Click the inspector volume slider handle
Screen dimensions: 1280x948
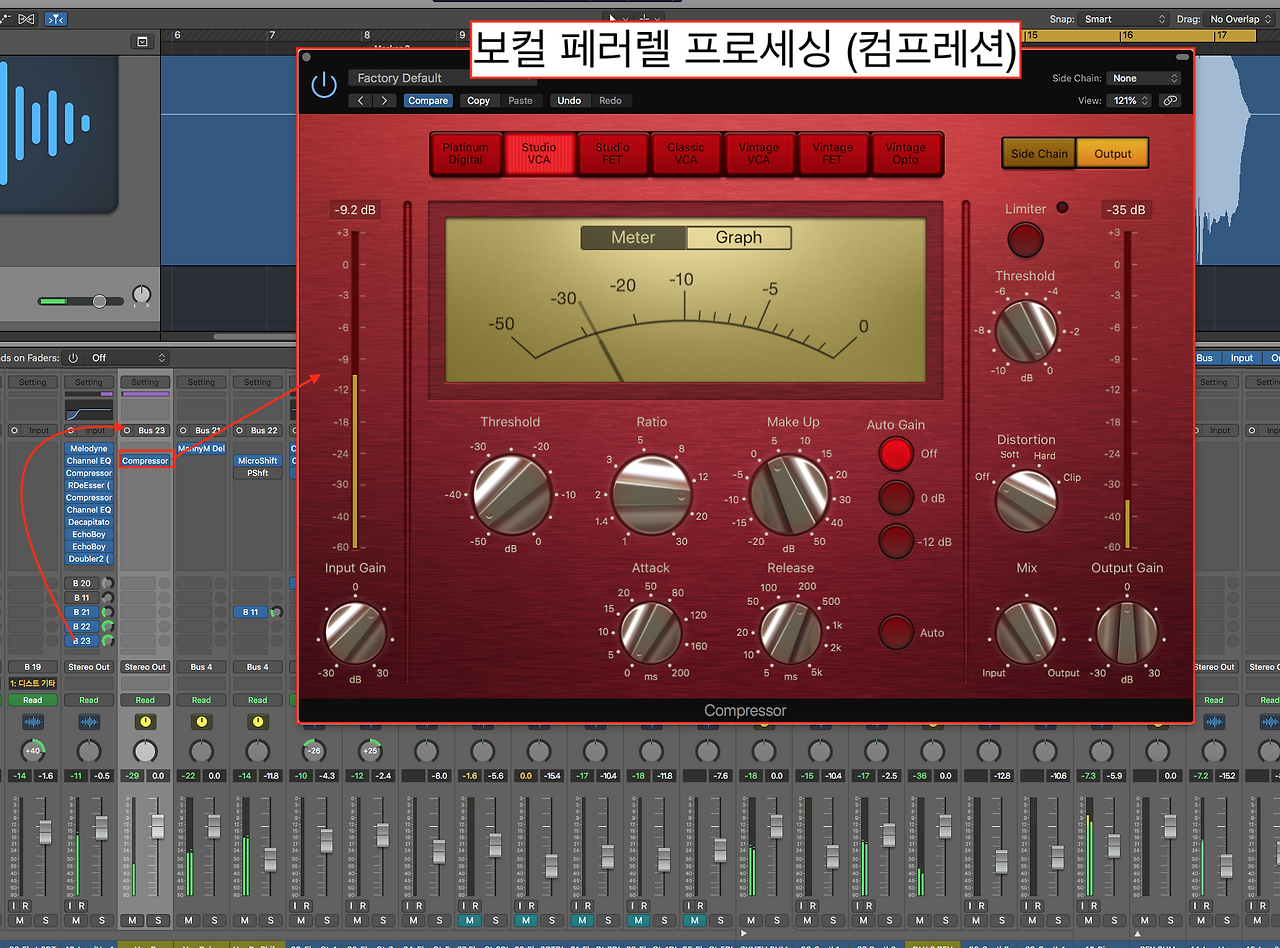(x=99, y=301)
